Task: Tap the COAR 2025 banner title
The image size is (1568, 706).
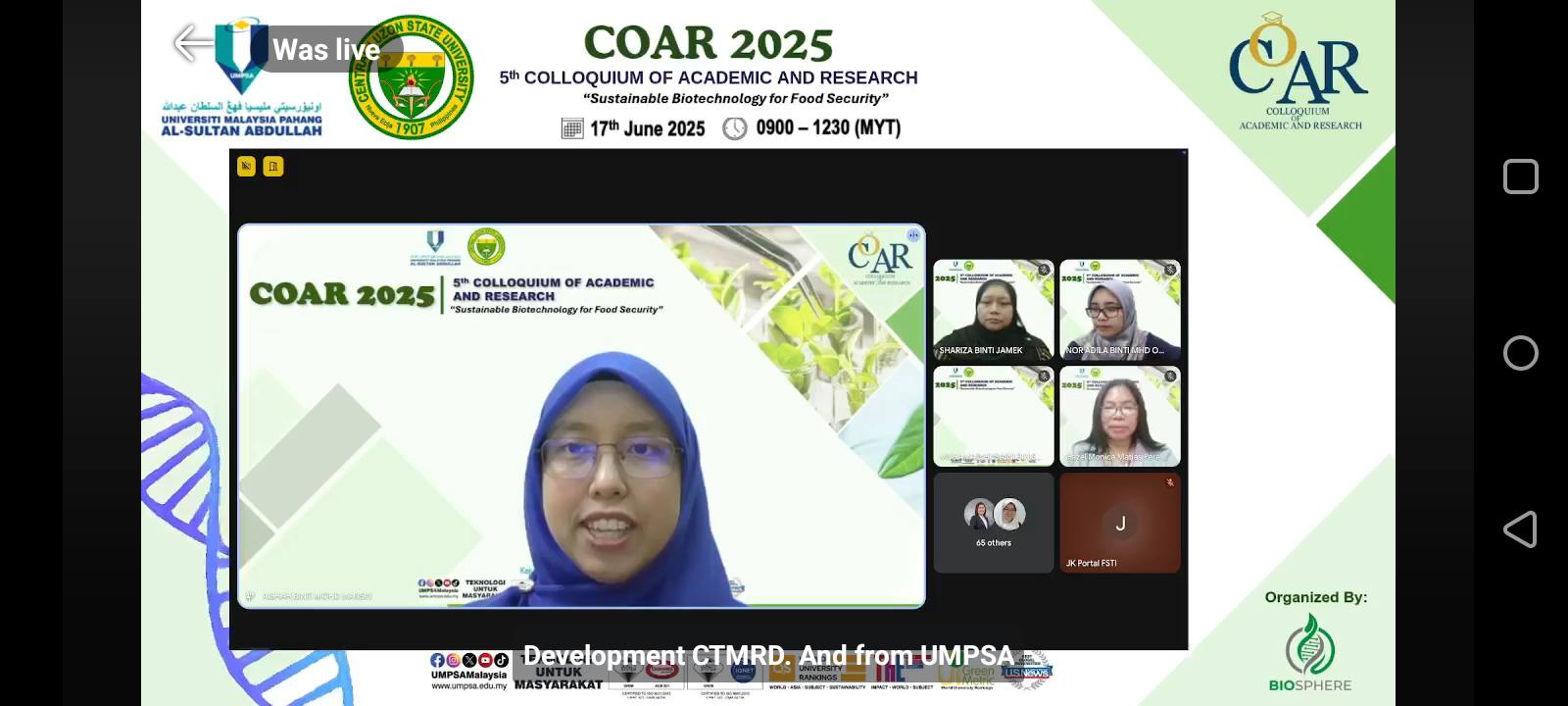Action: point(709,43)
